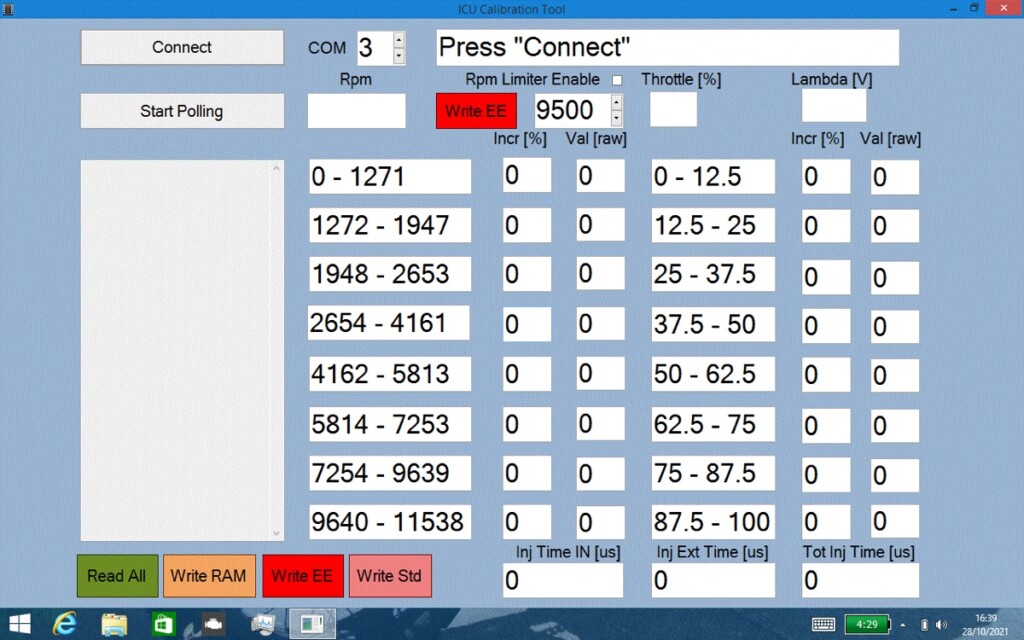Click the log panel scrollbar down arrow
The image size is (1024, 640).
pyautogui.click(x=276, y=533)
